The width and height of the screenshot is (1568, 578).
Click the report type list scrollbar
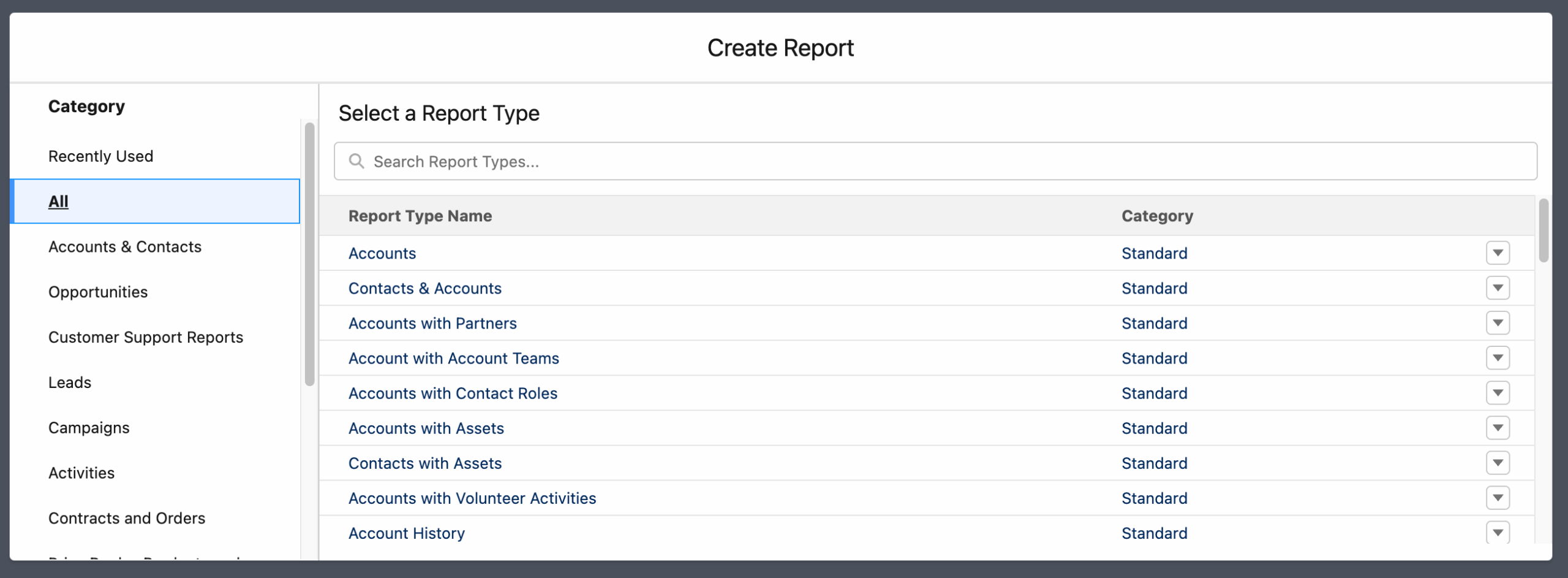1543,230
